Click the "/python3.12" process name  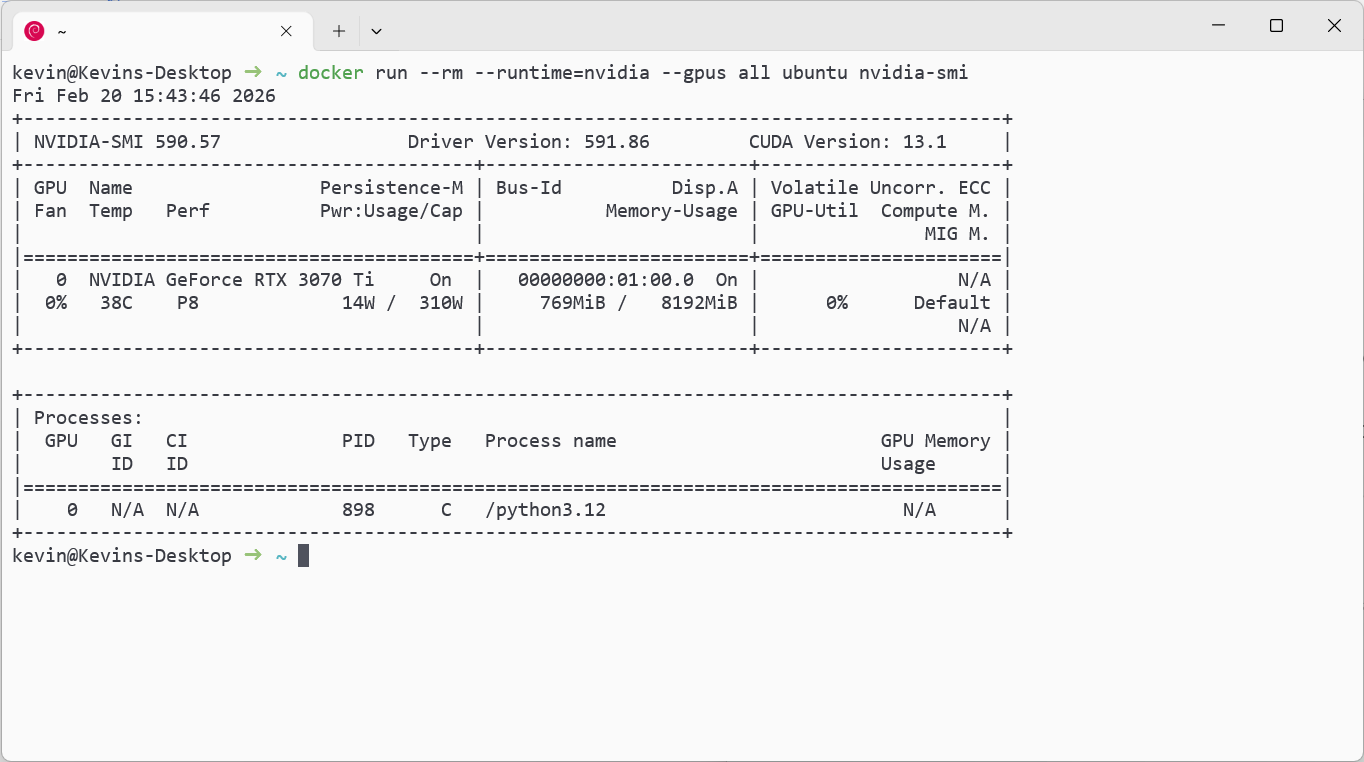(x=545, y=510)
